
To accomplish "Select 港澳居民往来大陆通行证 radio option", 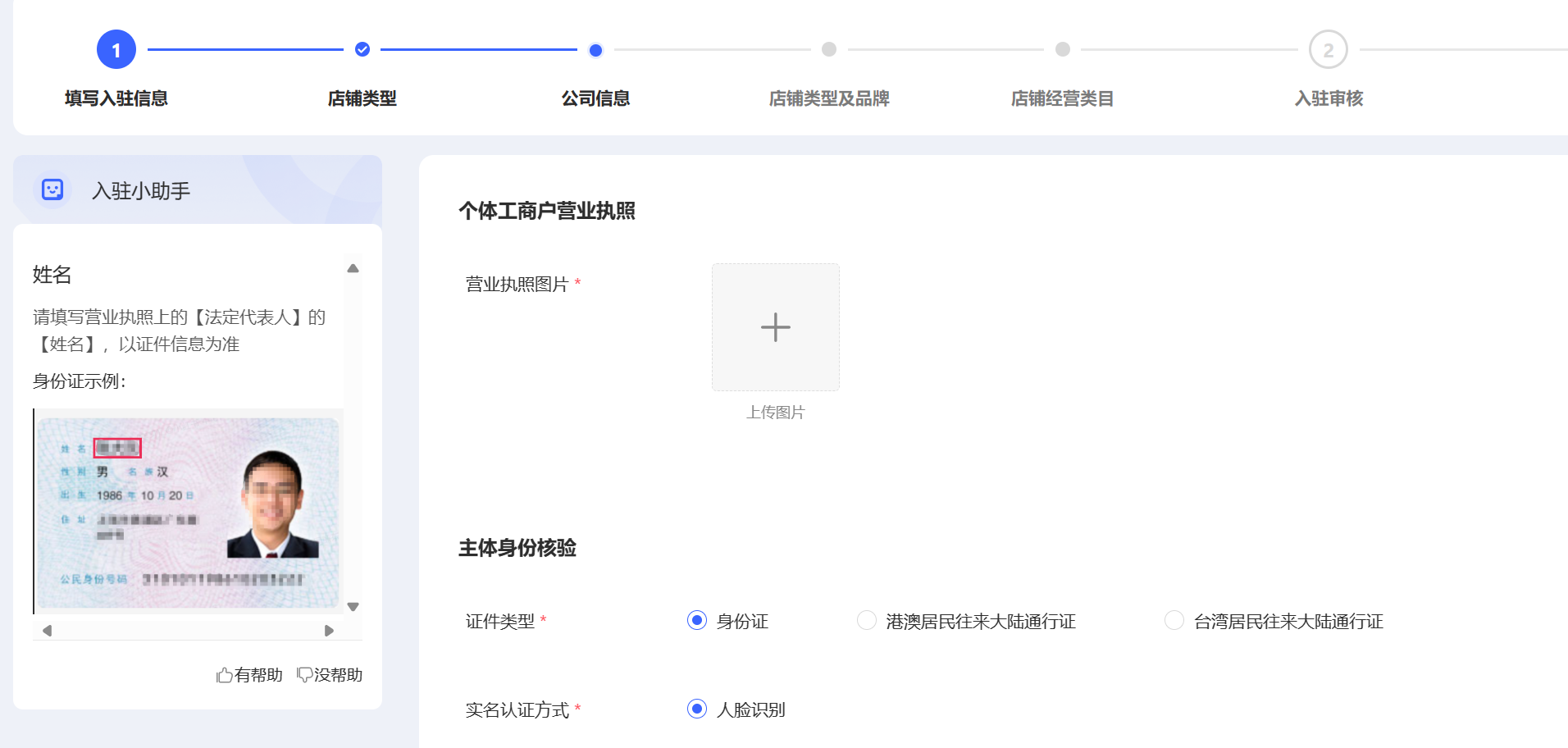I will tap(867, 620).
